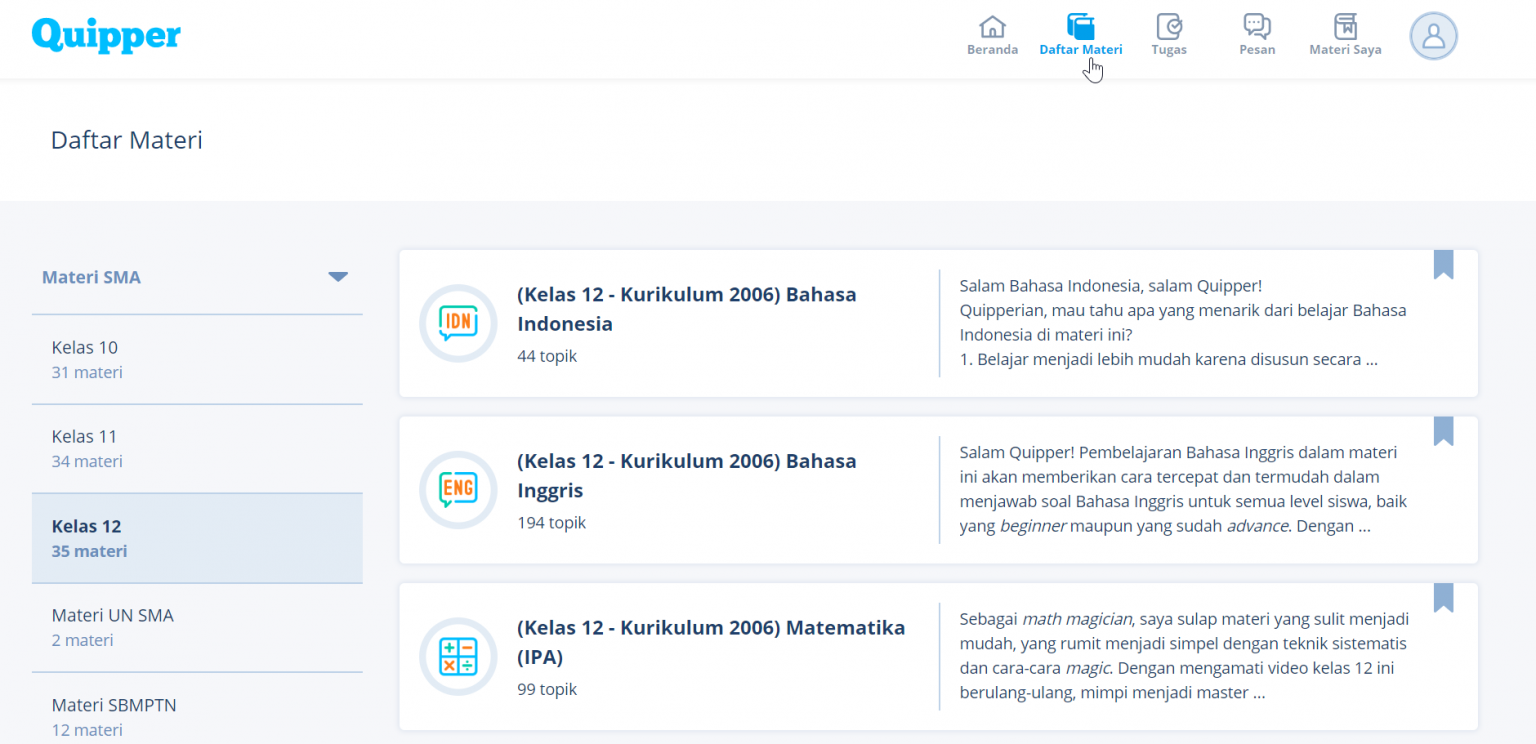This screenshot has height=744, width=1536.
Task: Open the profile avatar icon
Action: 1433,36
